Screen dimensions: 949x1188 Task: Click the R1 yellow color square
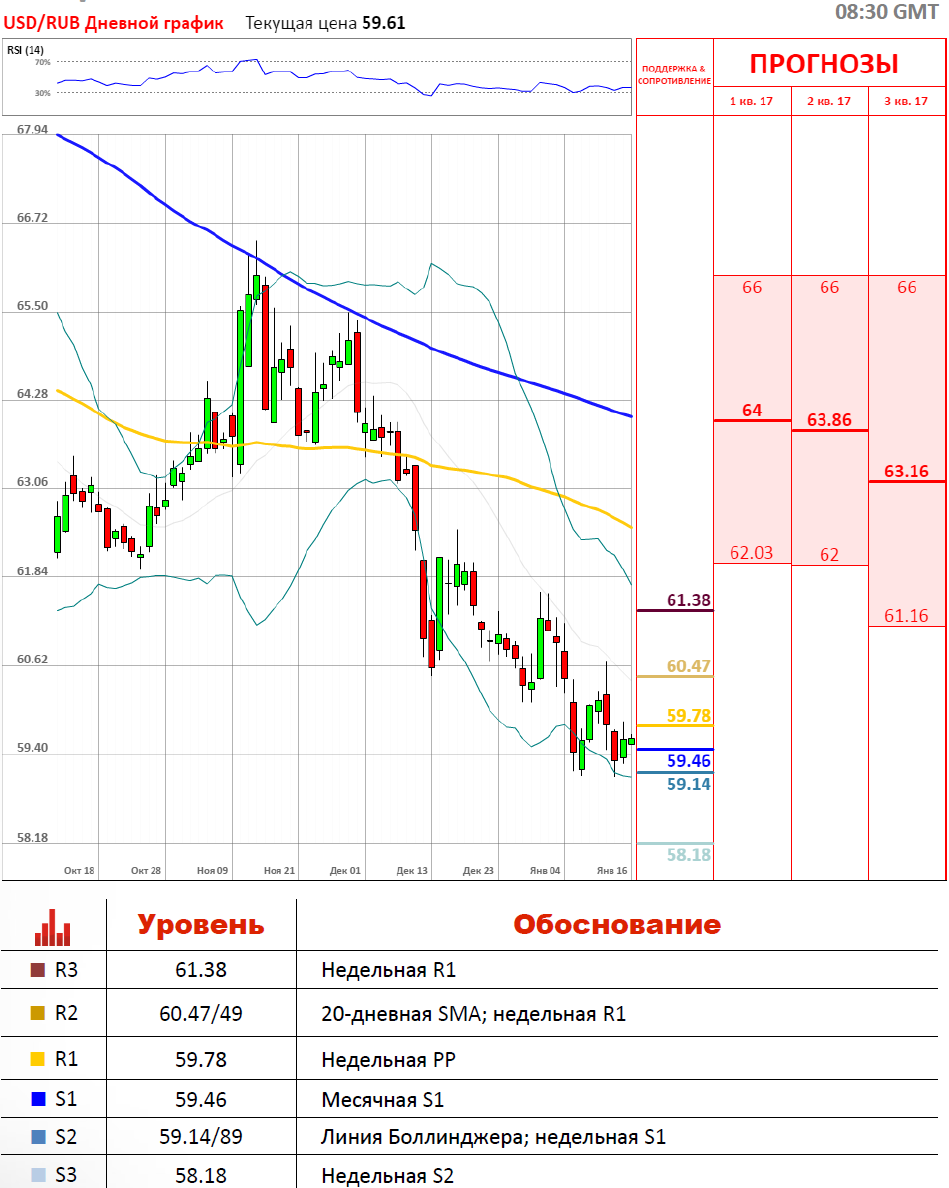coord(38,1057)
